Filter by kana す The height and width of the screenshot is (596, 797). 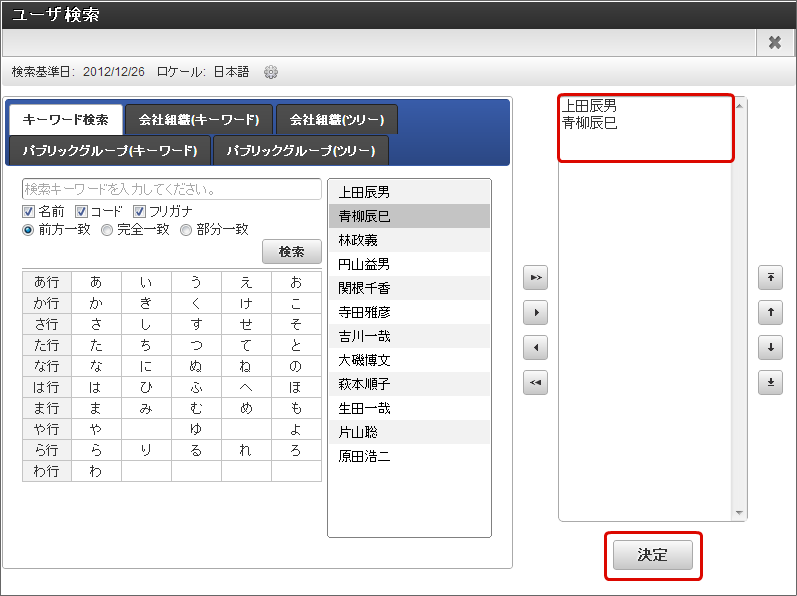[196, 324]
